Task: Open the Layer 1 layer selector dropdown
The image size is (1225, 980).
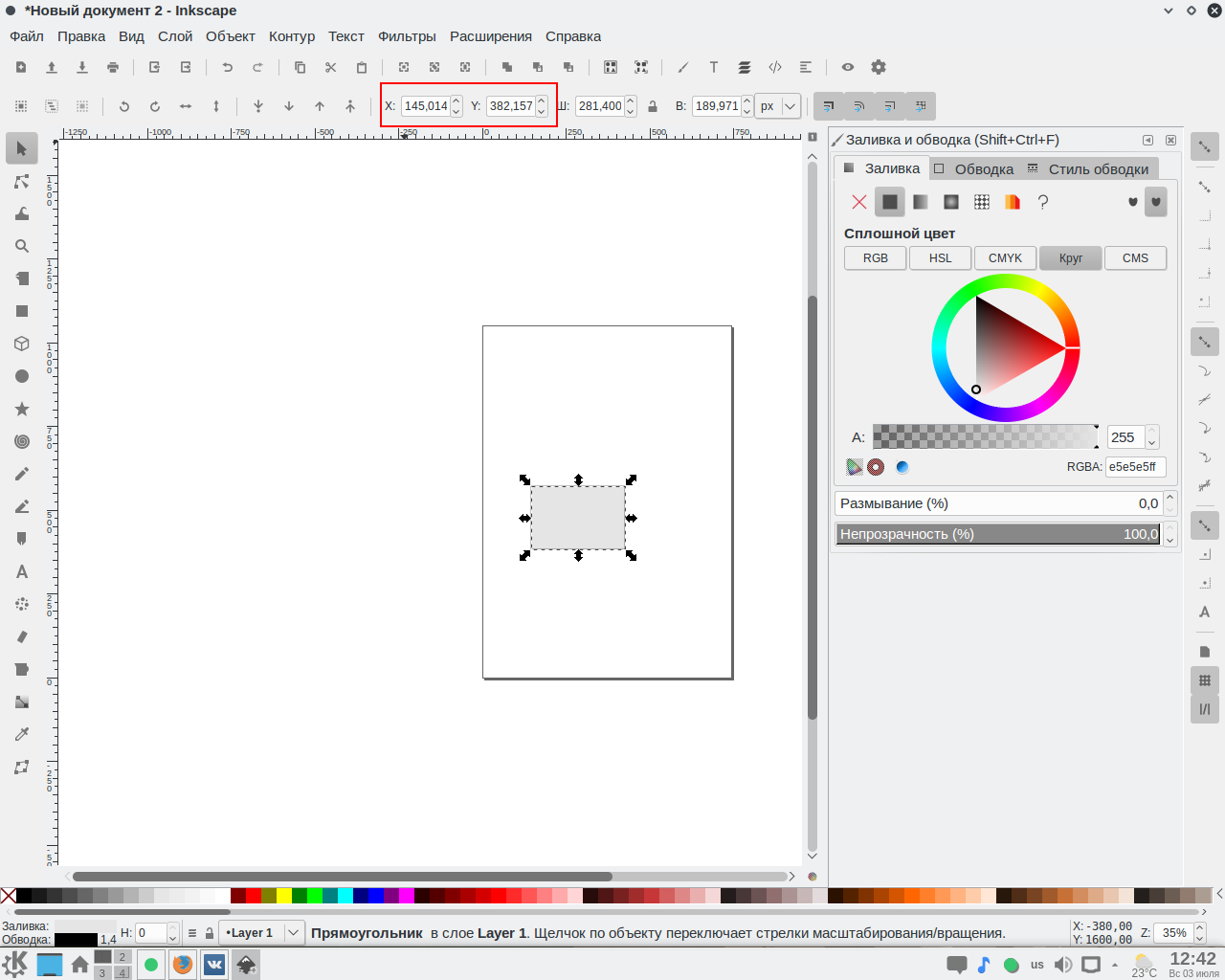Action: (x=262, y=933)
